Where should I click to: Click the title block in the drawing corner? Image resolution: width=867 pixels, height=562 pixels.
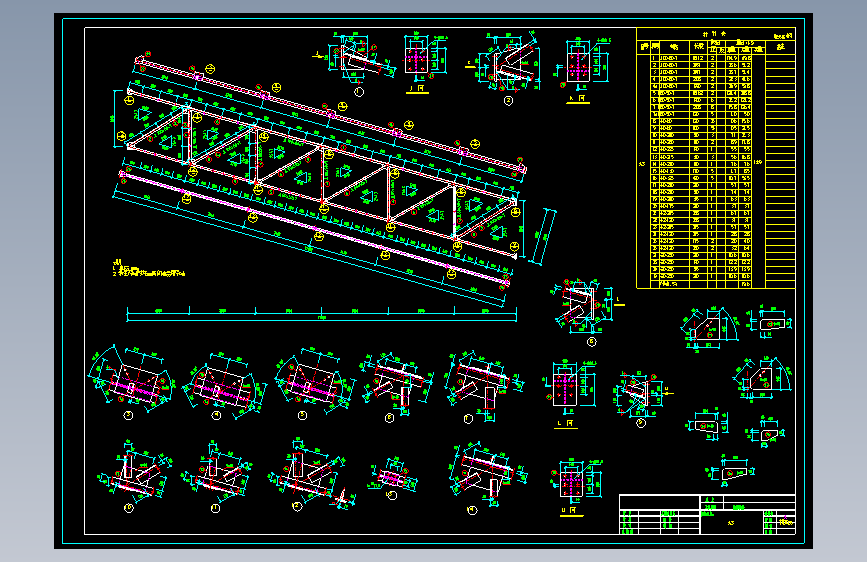(x=707, y=514)
